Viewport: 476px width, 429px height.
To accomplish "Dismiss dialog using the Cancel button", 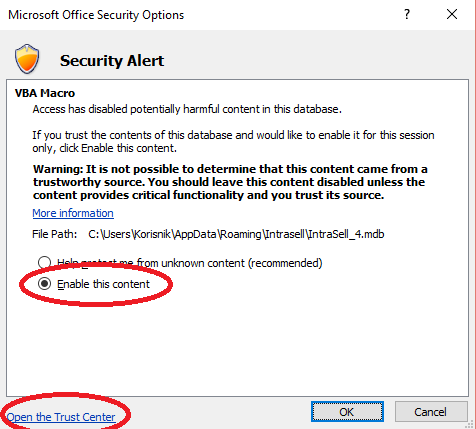I will pos(431,412).
